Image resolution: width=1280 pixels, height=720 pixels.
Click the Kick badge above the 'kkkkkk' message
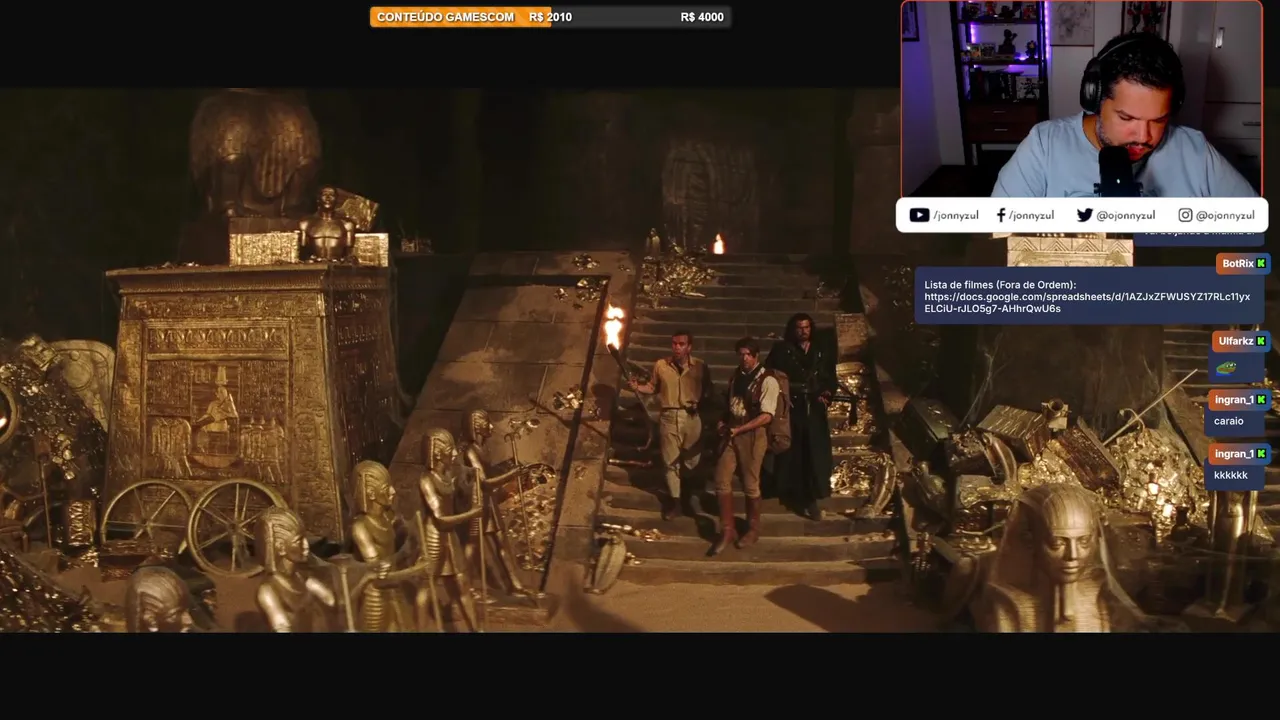pyautogui.click(x=1261, y=454)
